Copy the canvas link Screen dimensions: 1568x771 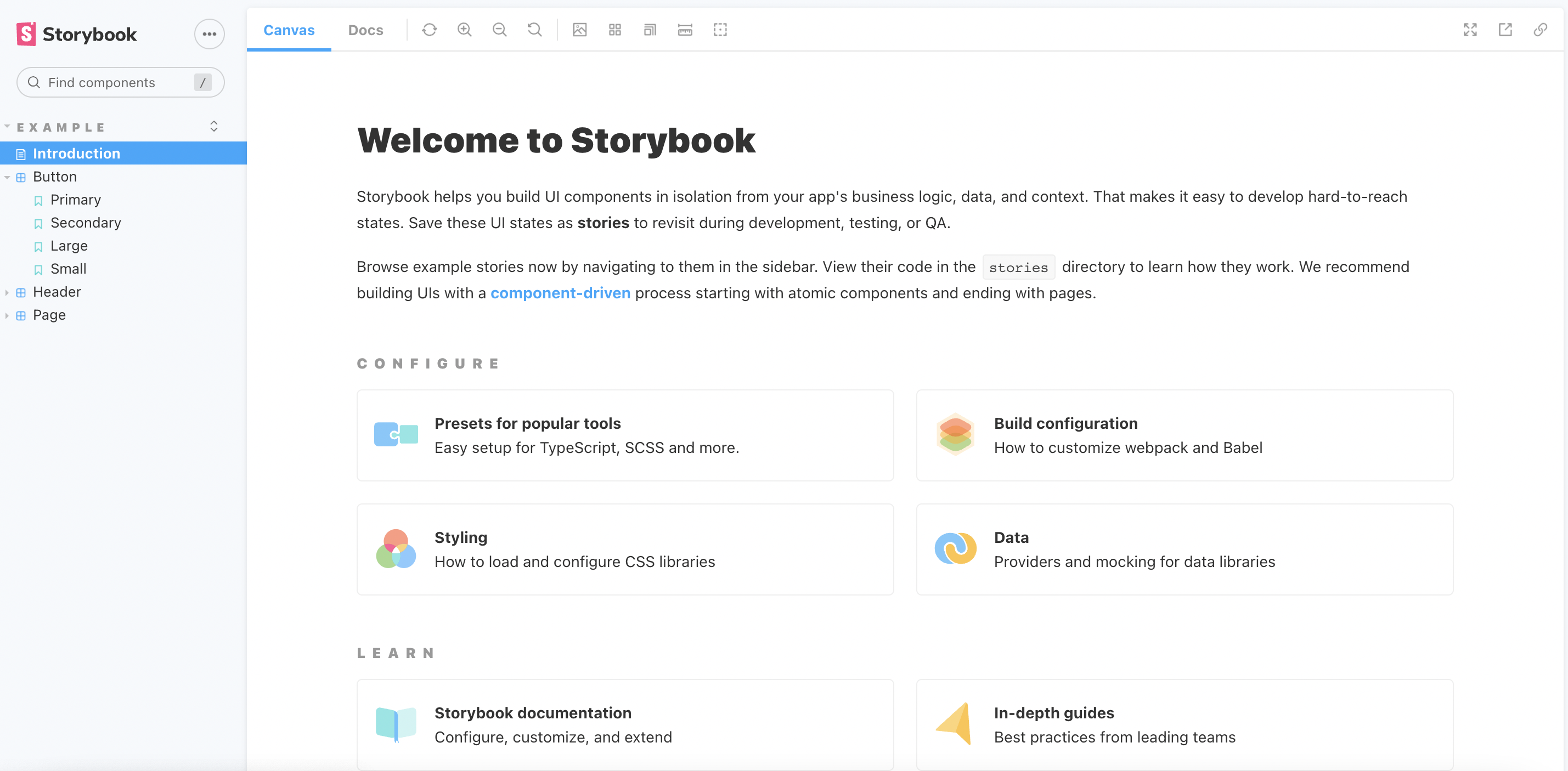click(x=1540, y=30)
